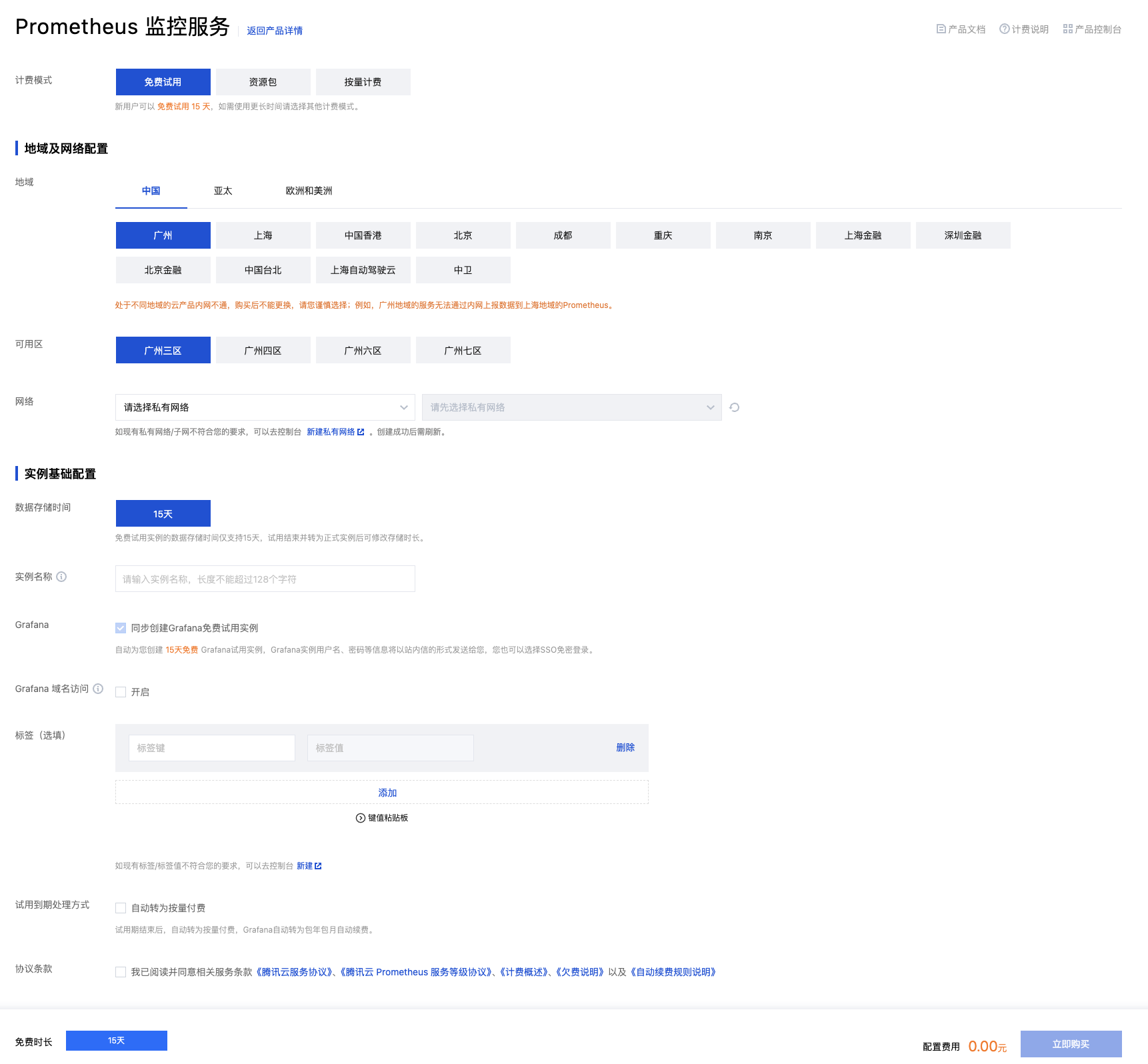The image size is (1148, 1064).
Task: Choose the 北京 region
Action: click(463, 235)
